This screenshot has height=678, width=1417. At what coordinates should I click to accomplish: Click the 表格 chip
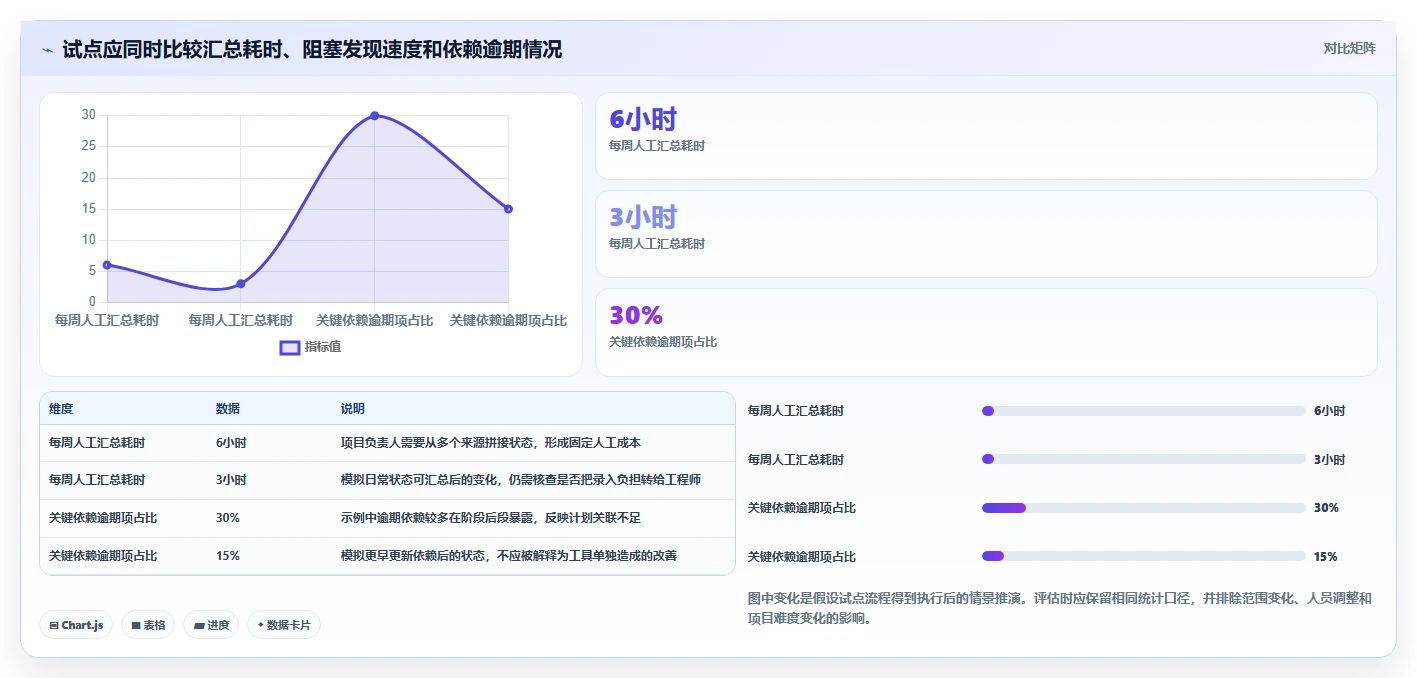coord(148,625)
